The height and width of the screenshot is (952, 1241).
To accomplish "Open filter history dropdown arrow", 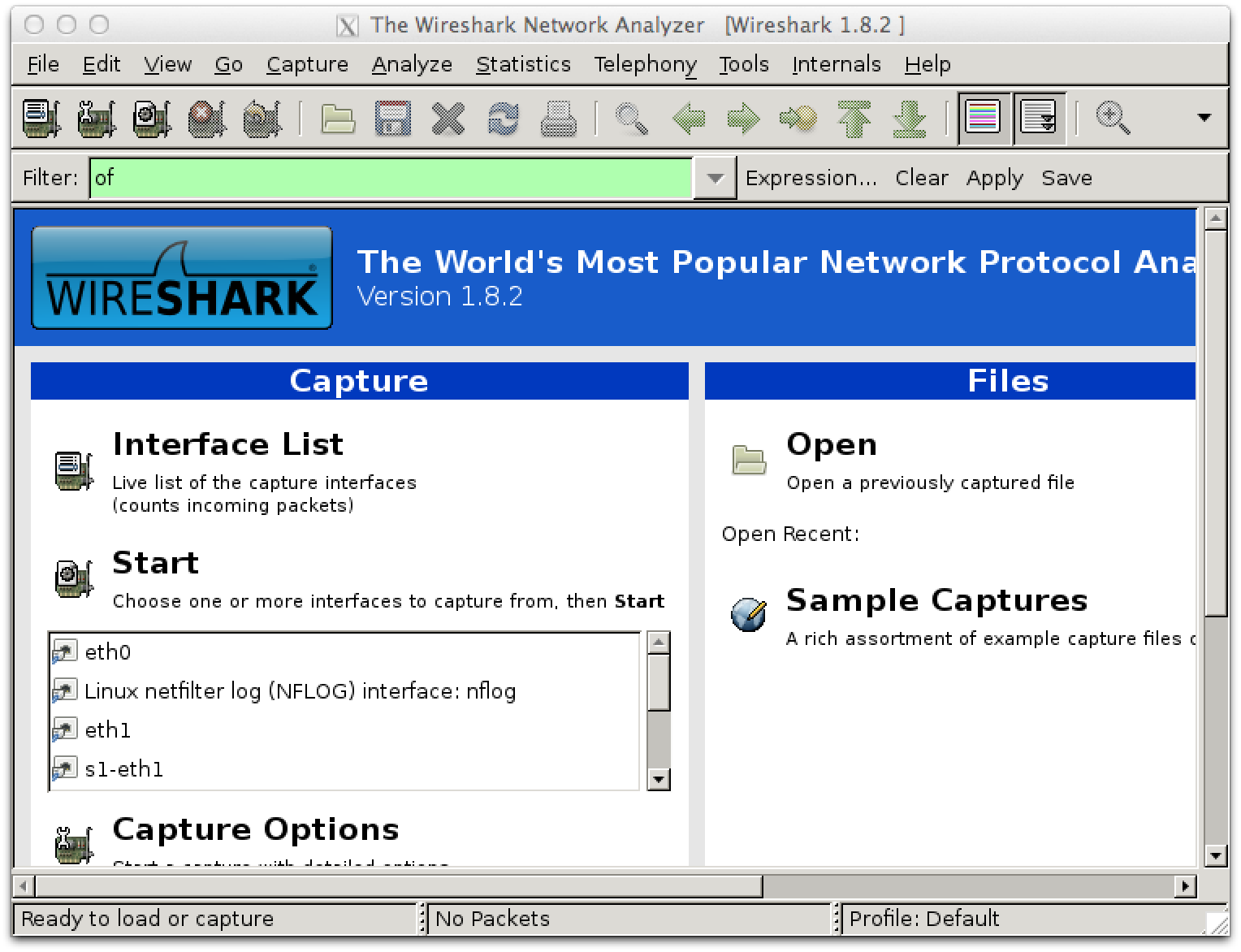I will tap(715, 178).
